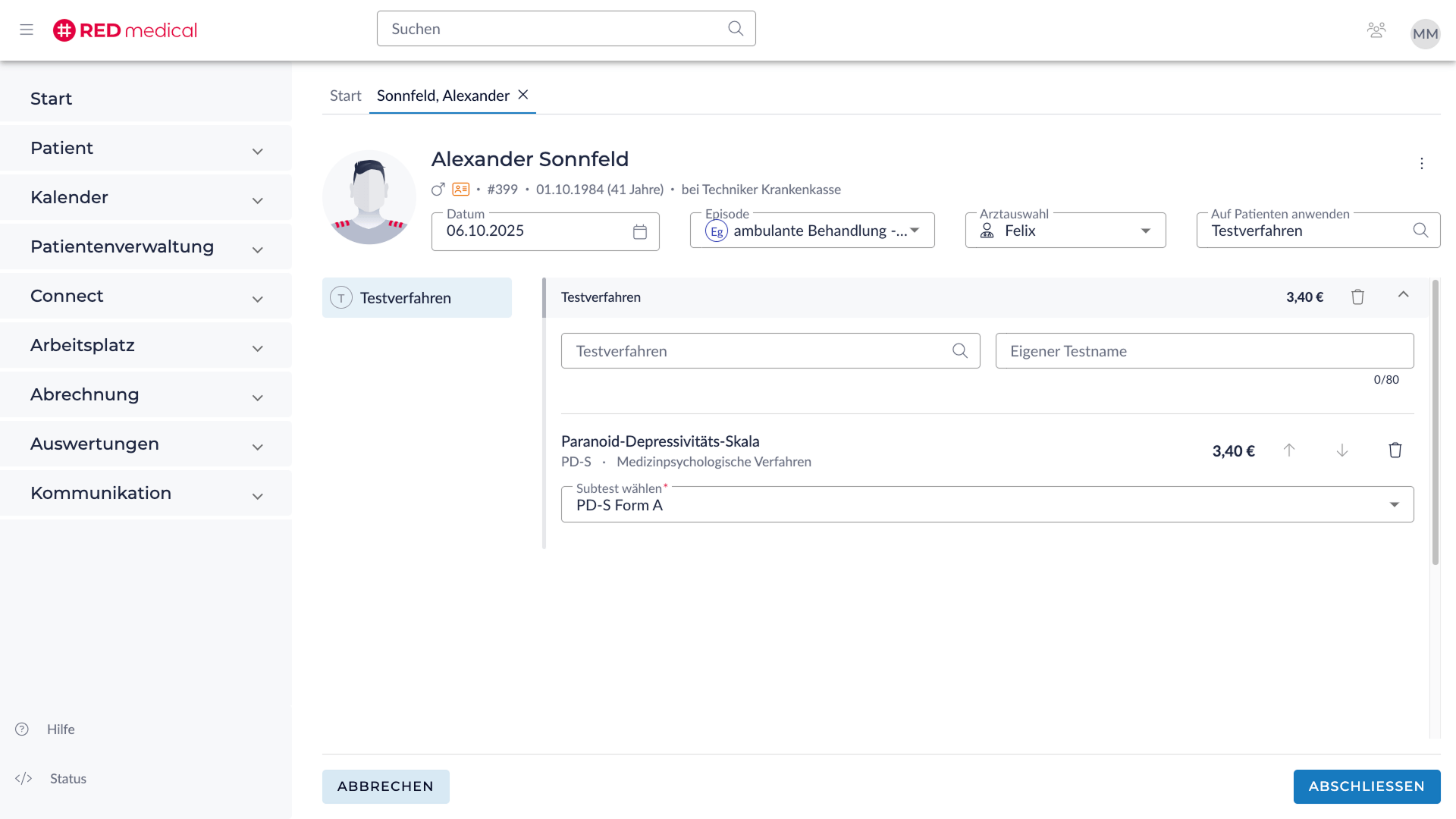Move Paranoid-Depressivitäts-Skala down with arrow

point(1341,450)
